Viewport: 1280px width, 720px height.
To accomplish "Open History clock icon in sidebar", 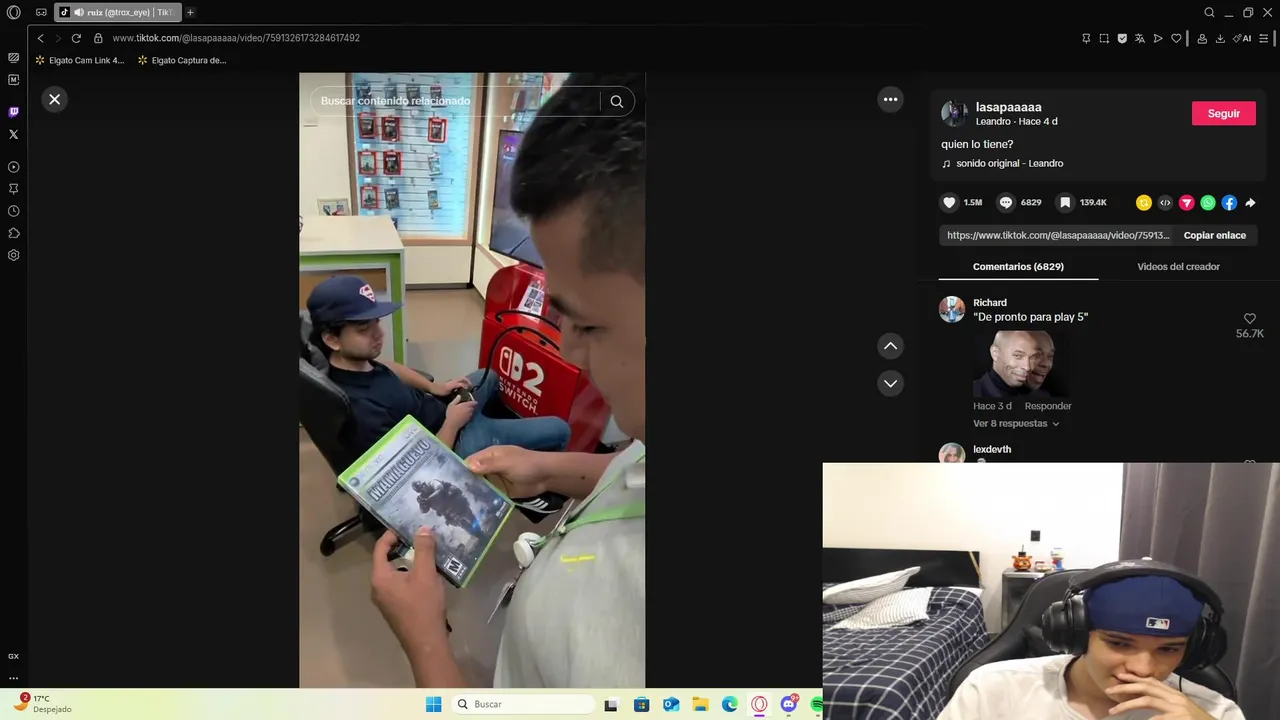I will (x=13, y=211).
